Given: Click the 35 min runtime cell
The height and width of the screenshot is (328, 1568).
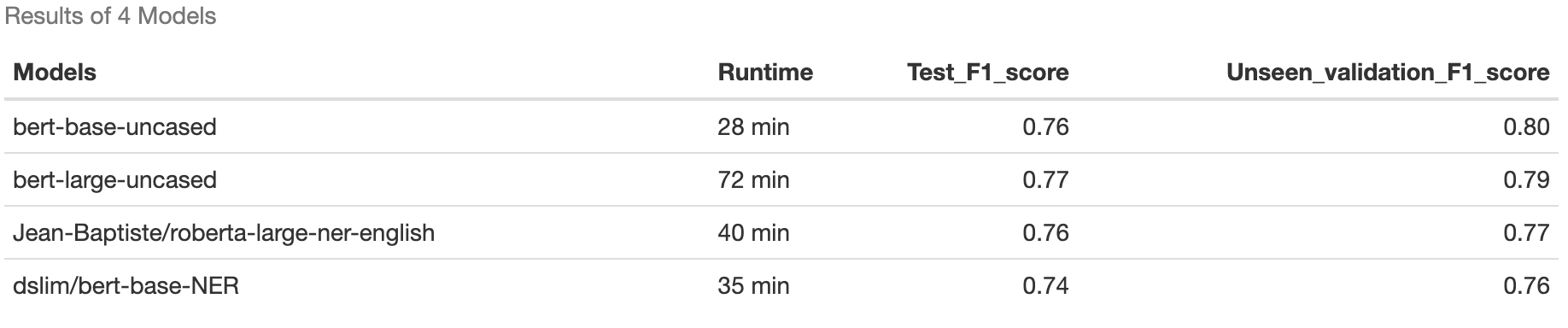Looking at the screenshot, I should [753, 286].
